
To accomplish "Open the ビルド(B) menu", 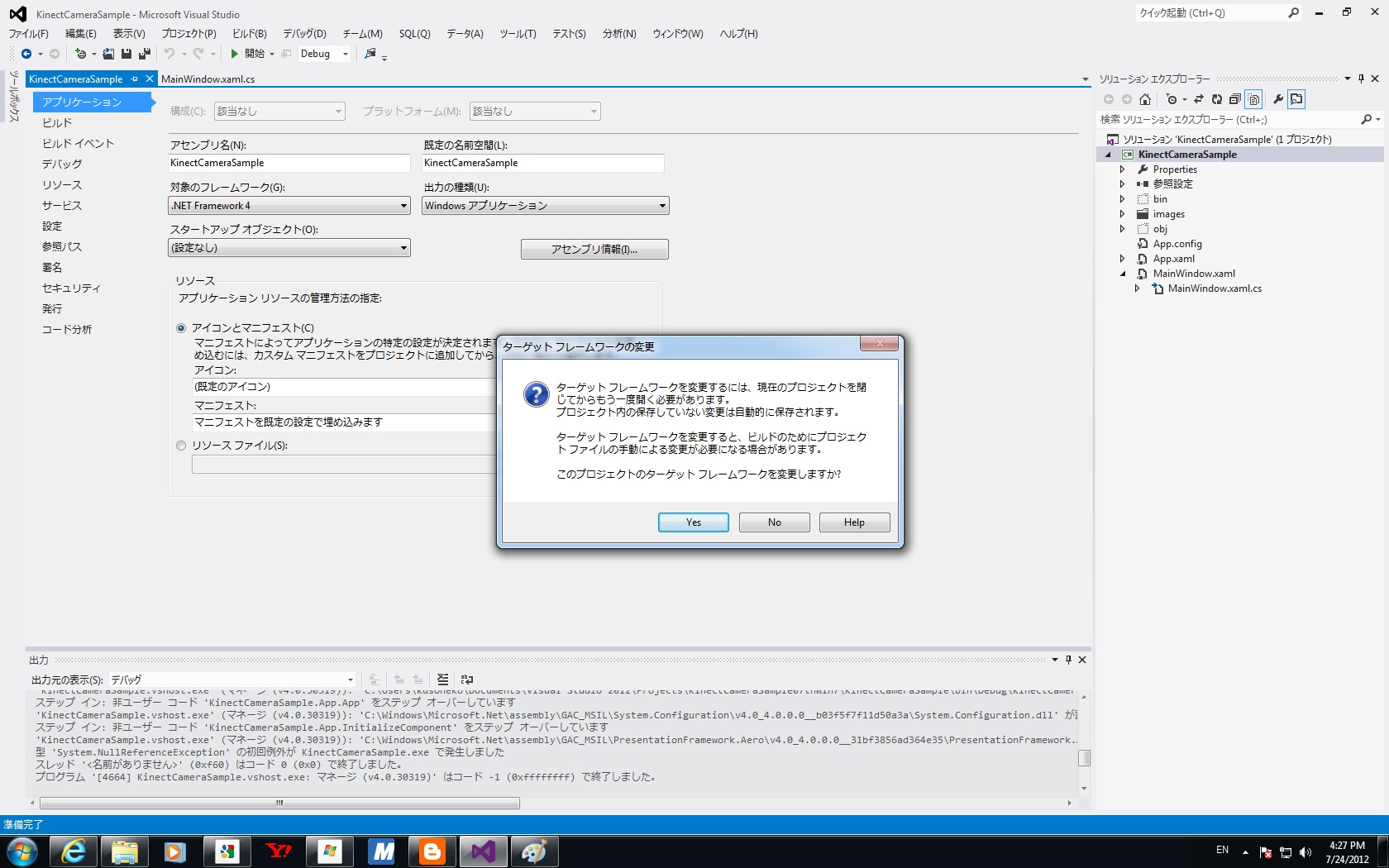I will (x=249, y=34).
